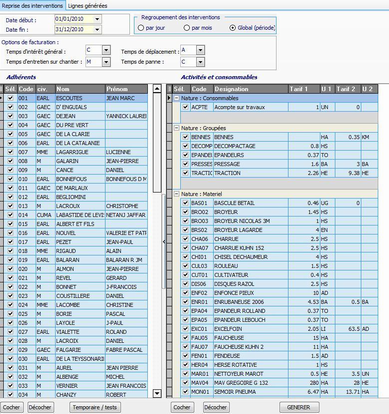
Task: Open the Temps de déplacement dropdown
Action: [200, 50]
